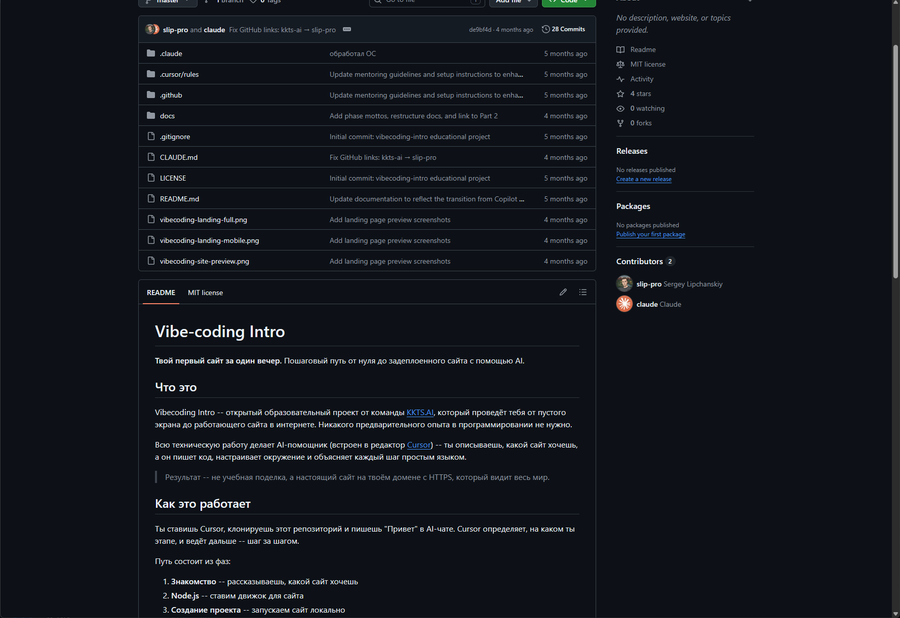Click the claude avatar in Contributors
This screenshot has width=900, height=618.
click(624, 304)
